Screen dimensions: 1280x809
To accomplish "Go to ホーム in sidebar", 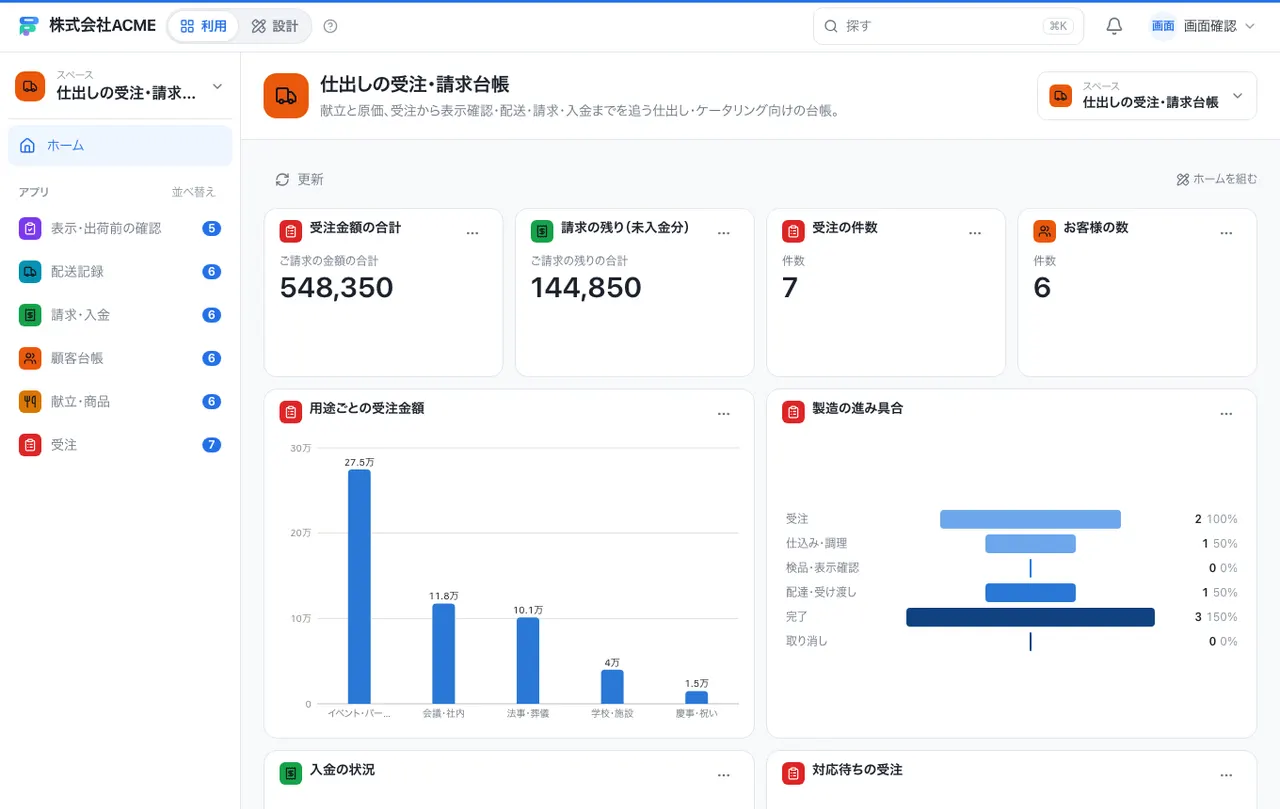I will coord(120,145).
